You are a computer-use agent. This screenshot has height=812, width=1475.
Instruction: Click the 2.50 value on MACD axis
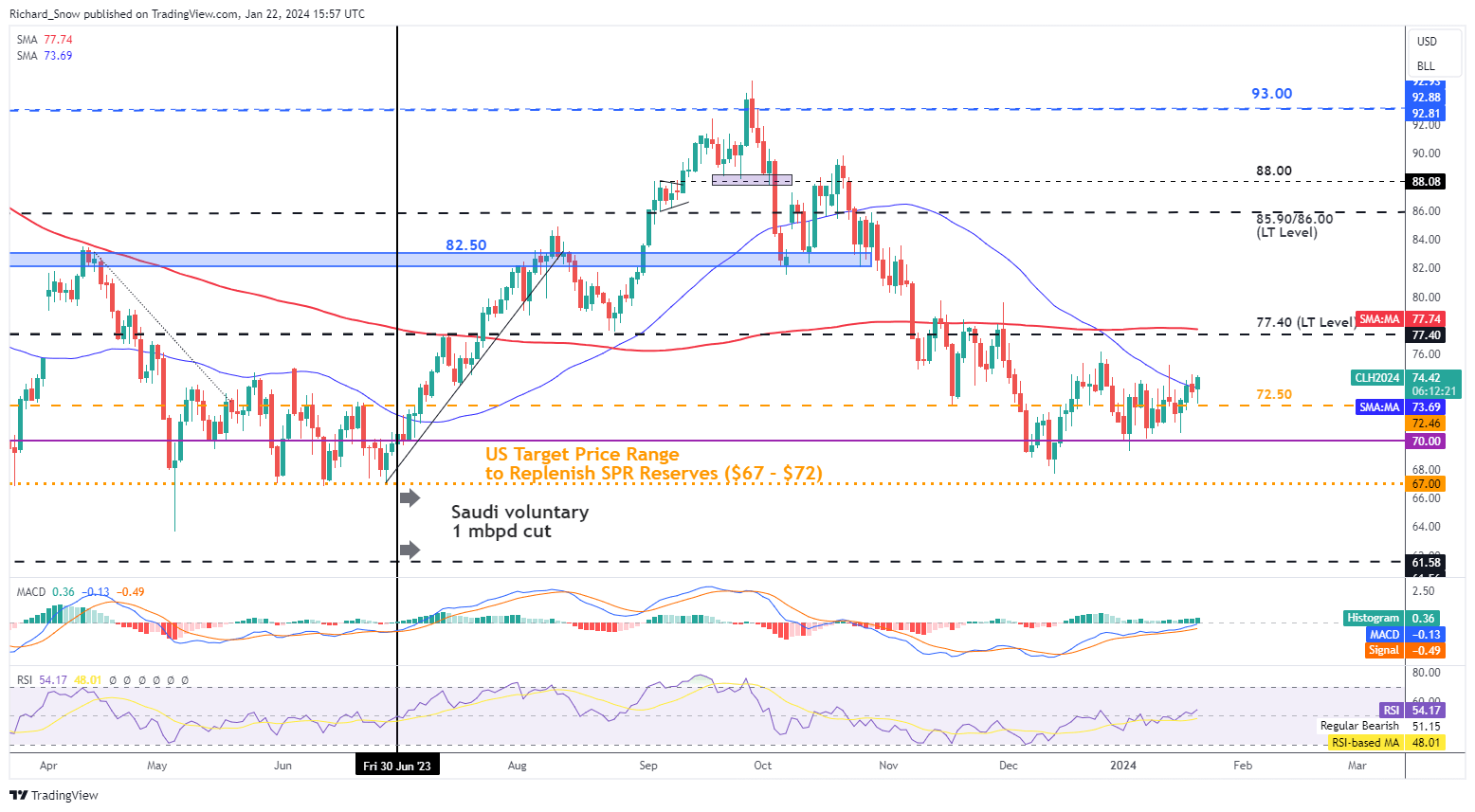click(x=1423, y=591)
